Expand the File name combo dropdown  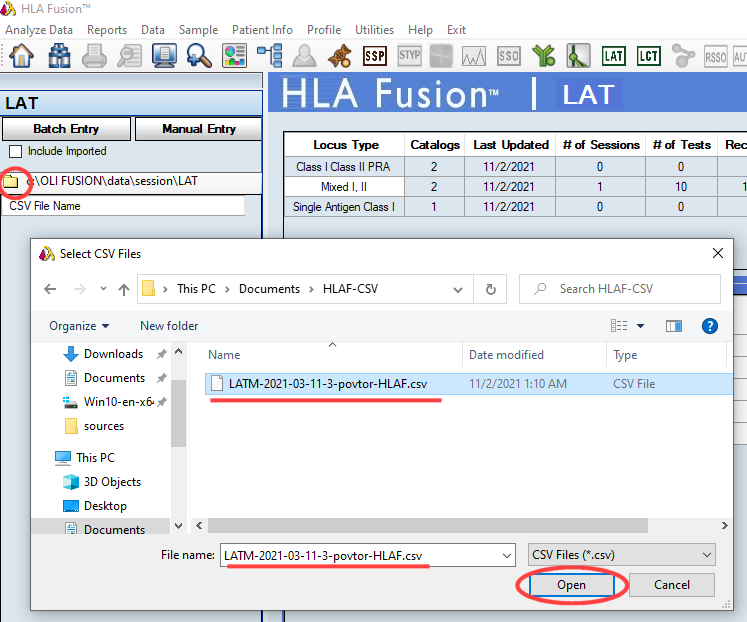point(507,555)
